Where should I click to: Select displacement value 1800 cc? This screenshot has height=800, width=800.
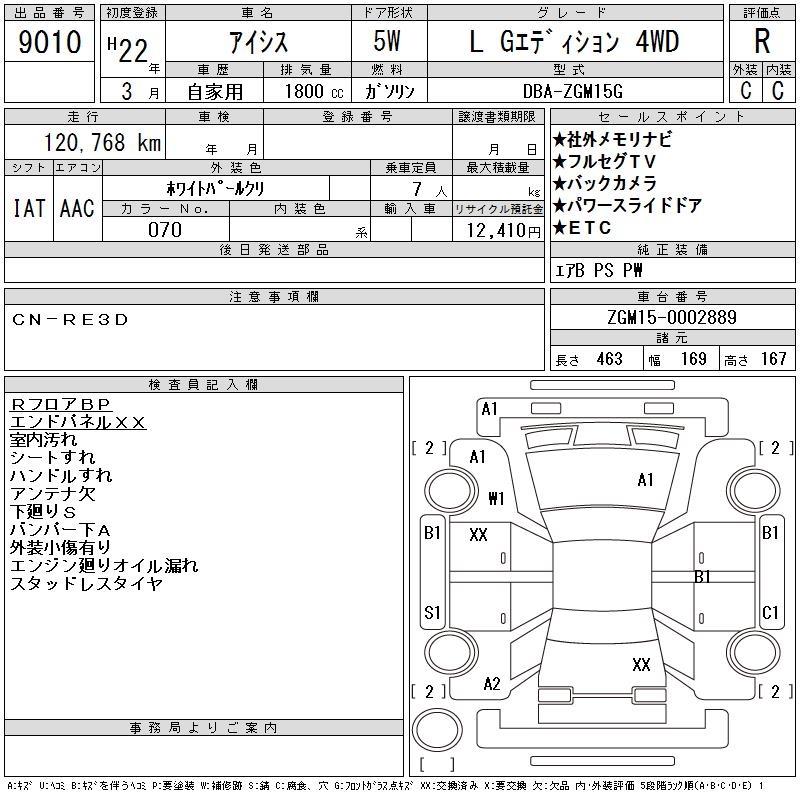(x=314, y=91)
